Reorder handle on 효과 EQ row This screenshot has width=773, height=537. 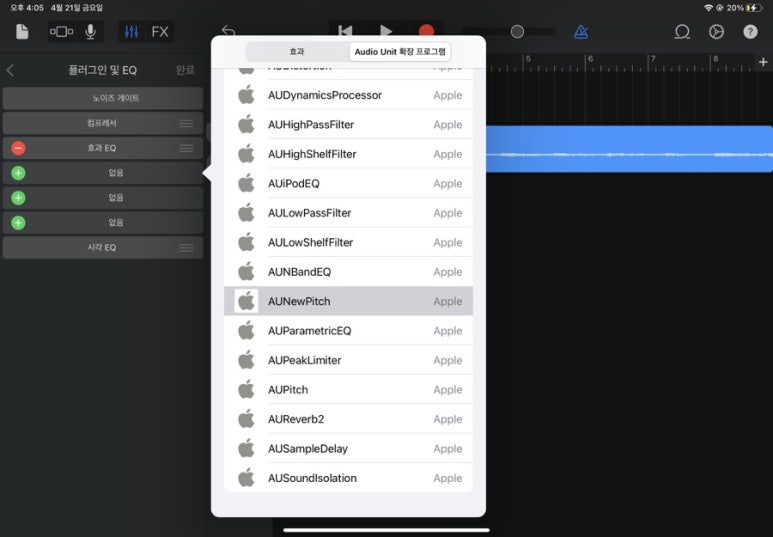186,148
